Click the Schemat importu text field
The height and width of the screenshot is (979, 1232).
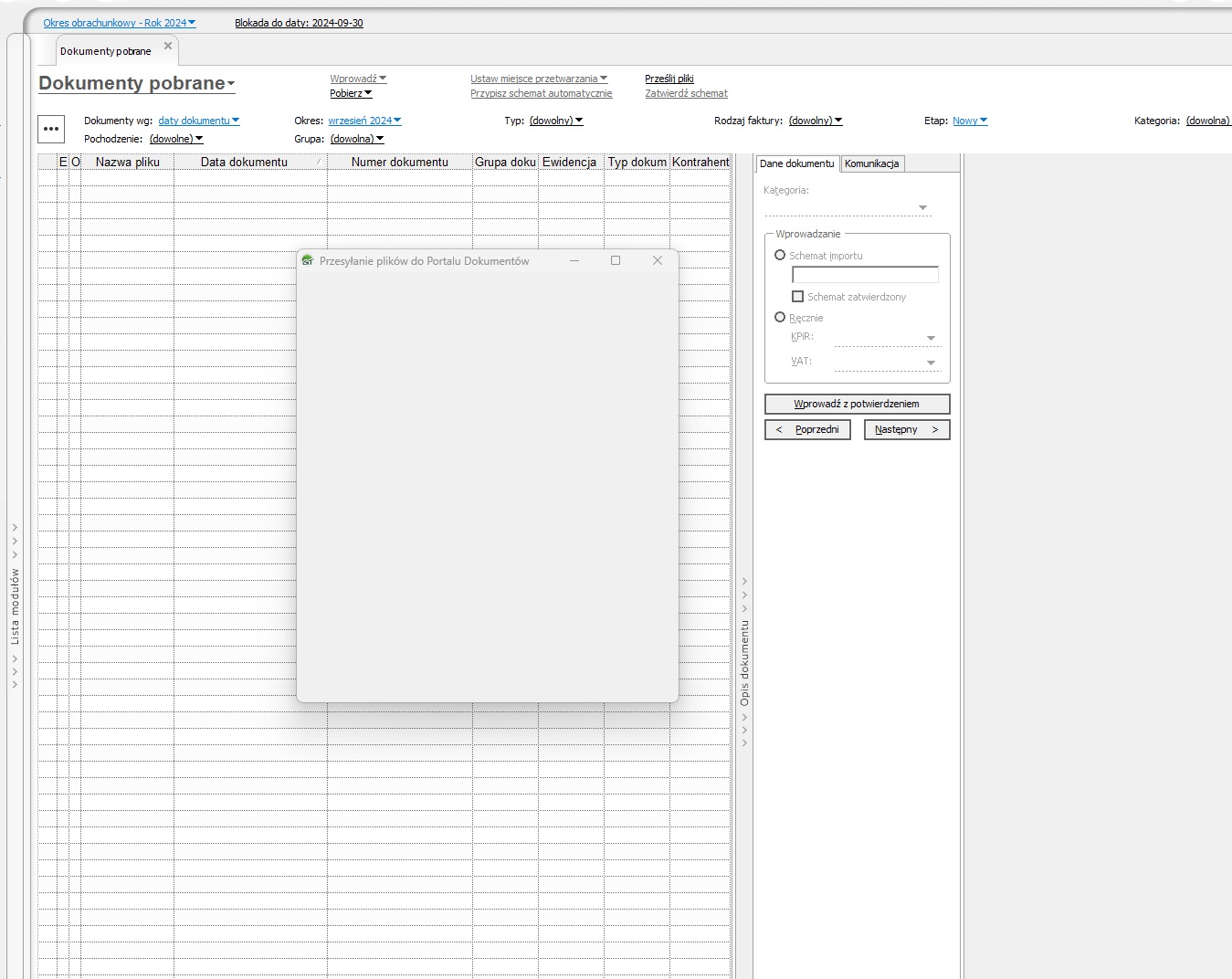pos(865,275)
